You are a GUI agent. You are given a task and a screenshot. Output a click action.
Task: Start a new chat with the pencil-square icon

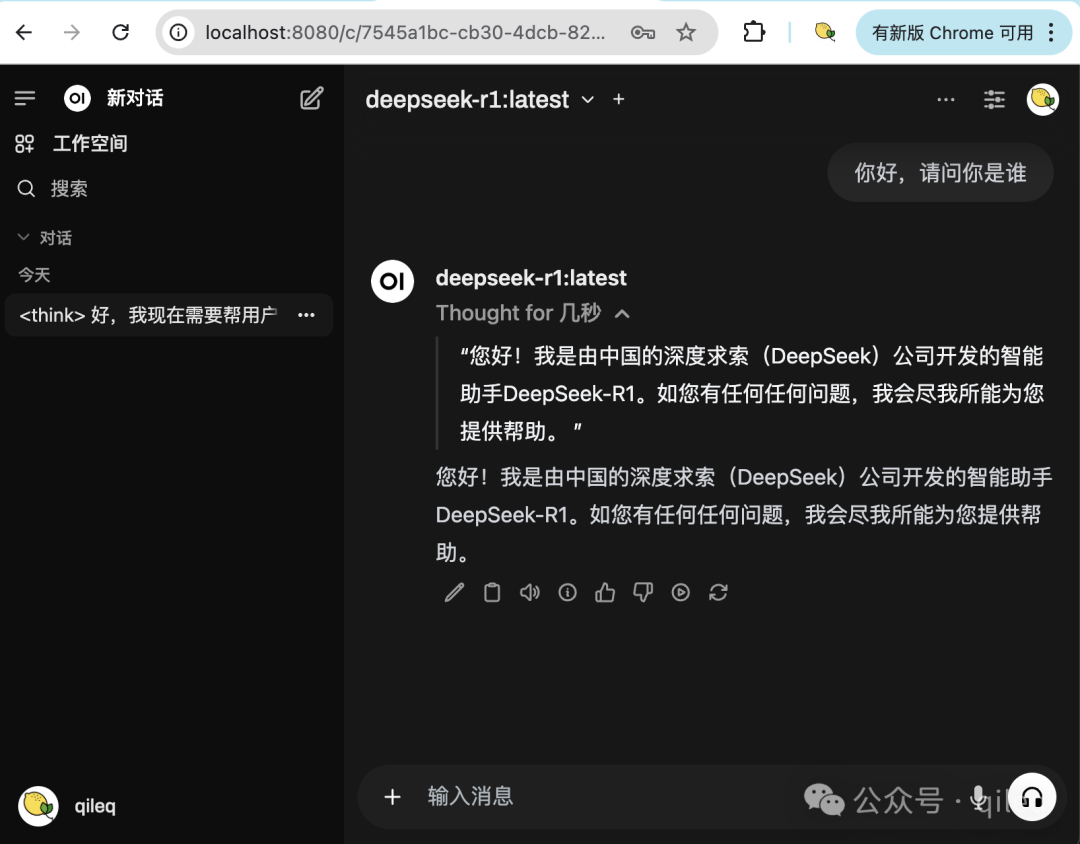point(311,99)
